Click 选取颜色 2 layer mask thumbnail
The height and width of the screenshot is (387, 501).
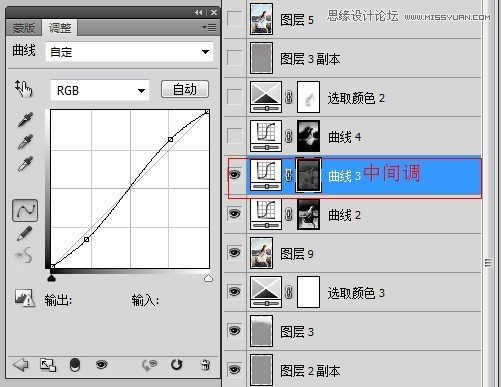pyautogui.click(x=308, y=97)
